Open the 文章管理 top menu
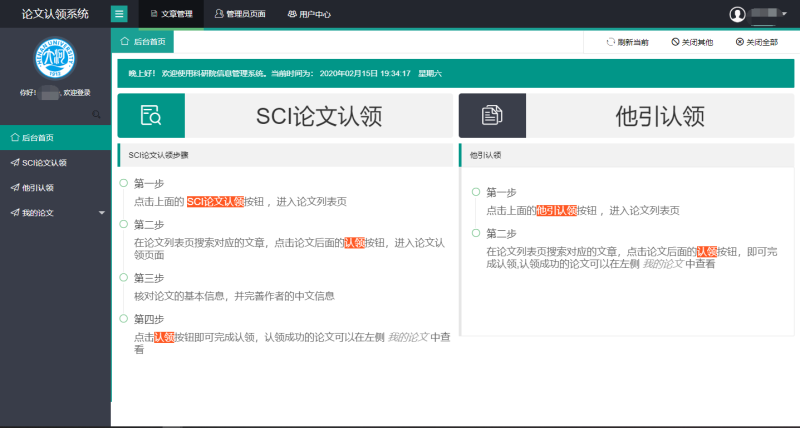This screenshot has width=800, height=428. (170, 14)
